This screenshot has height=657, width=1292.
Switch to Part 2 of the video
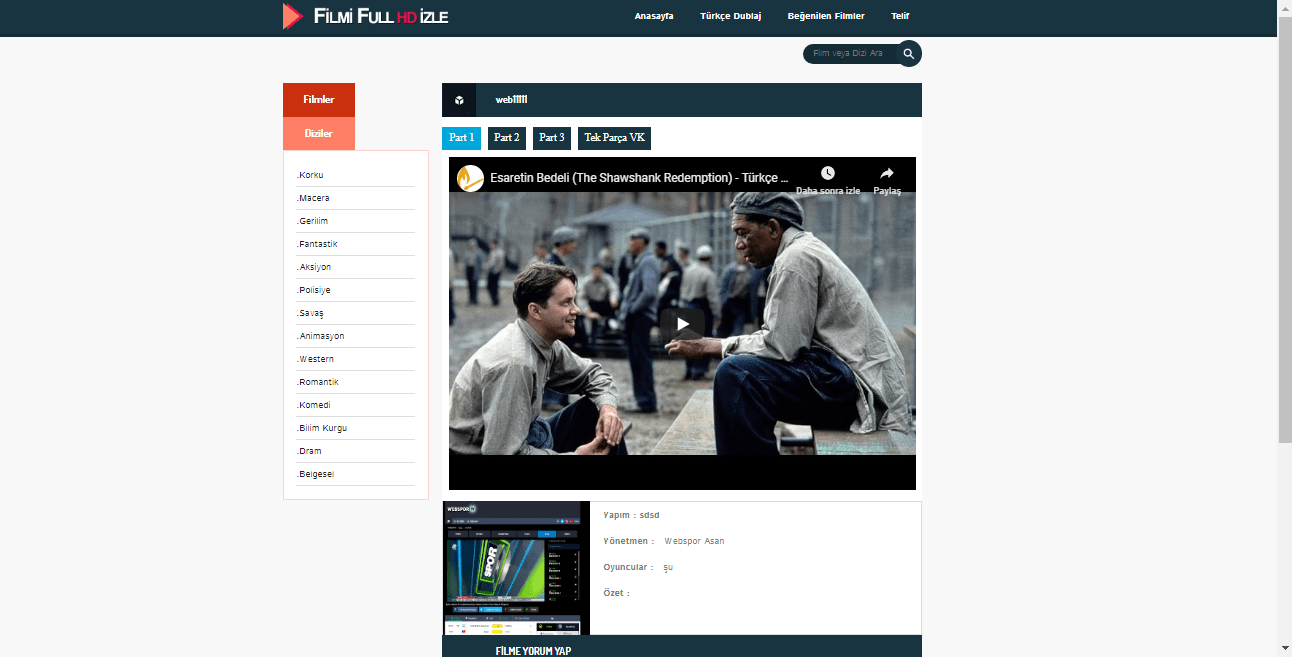(507, 138)
